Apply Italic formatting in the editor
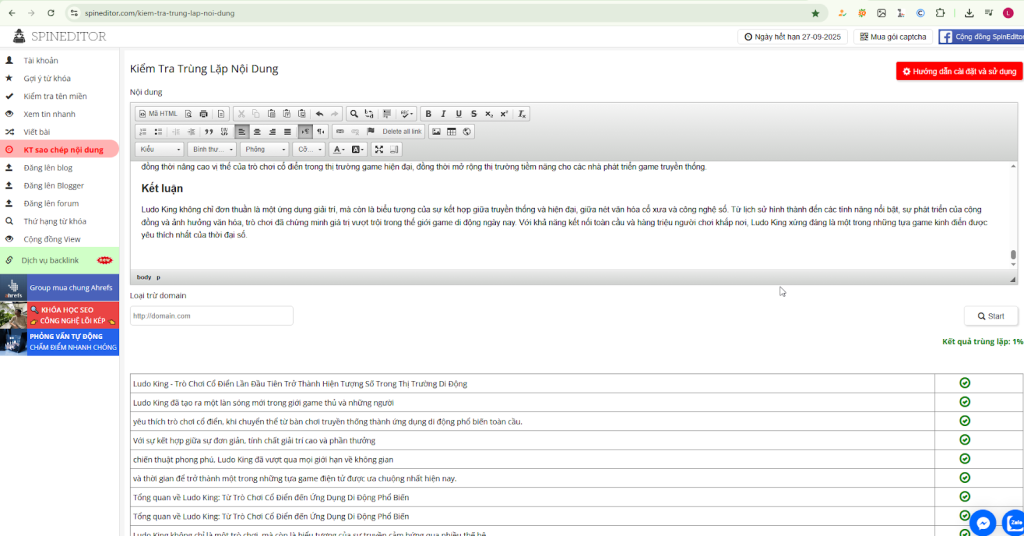The image size is (1024, 536). pos(443,114)
